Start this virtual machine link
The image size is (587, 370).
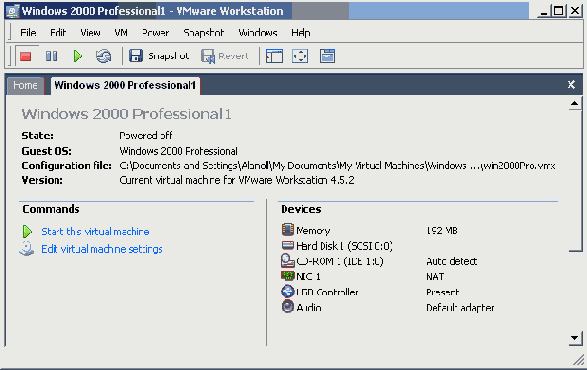(x=95, y=231)
